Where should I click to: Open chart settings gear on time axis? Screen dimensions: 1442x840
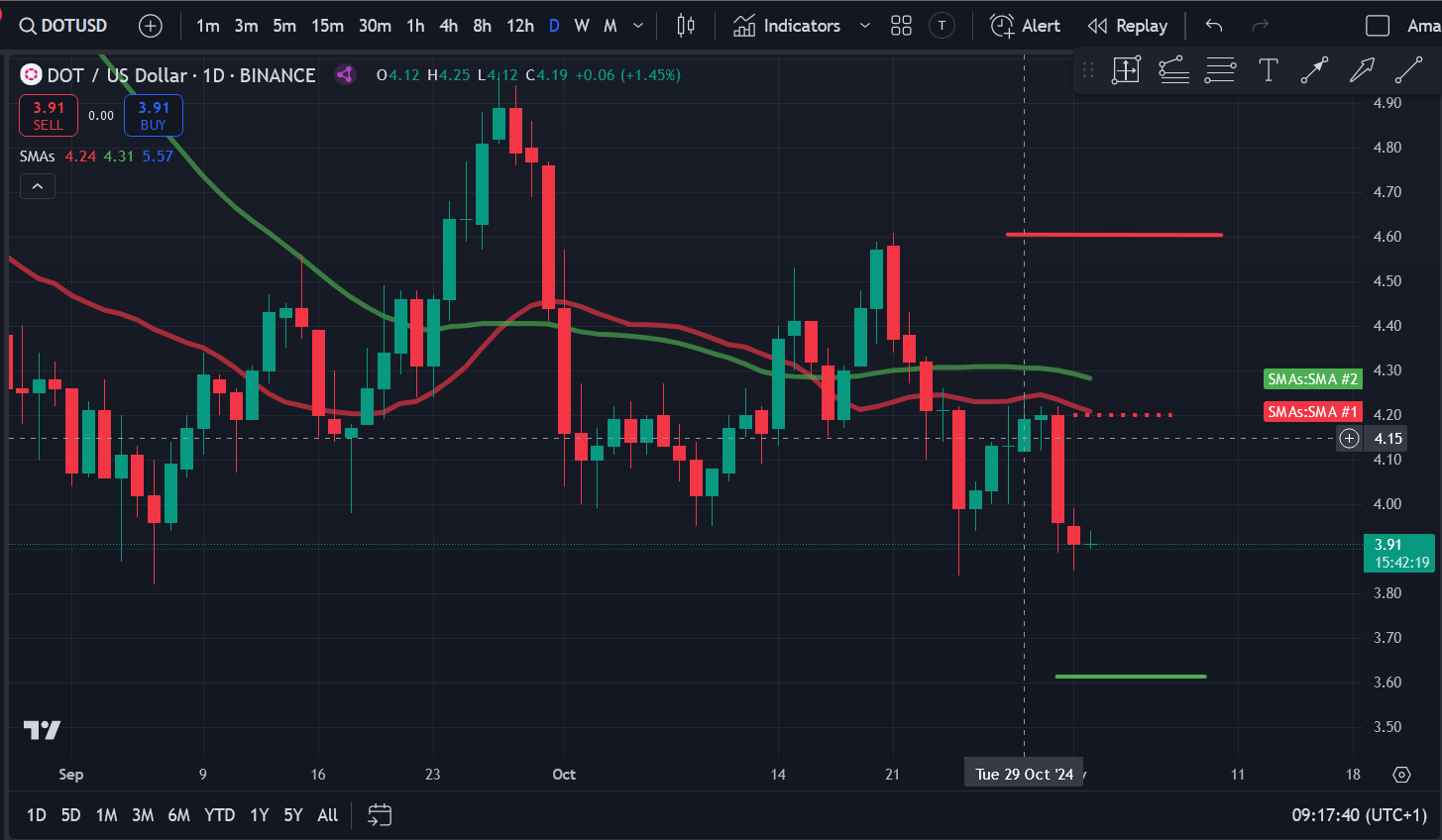(1401, 775)
